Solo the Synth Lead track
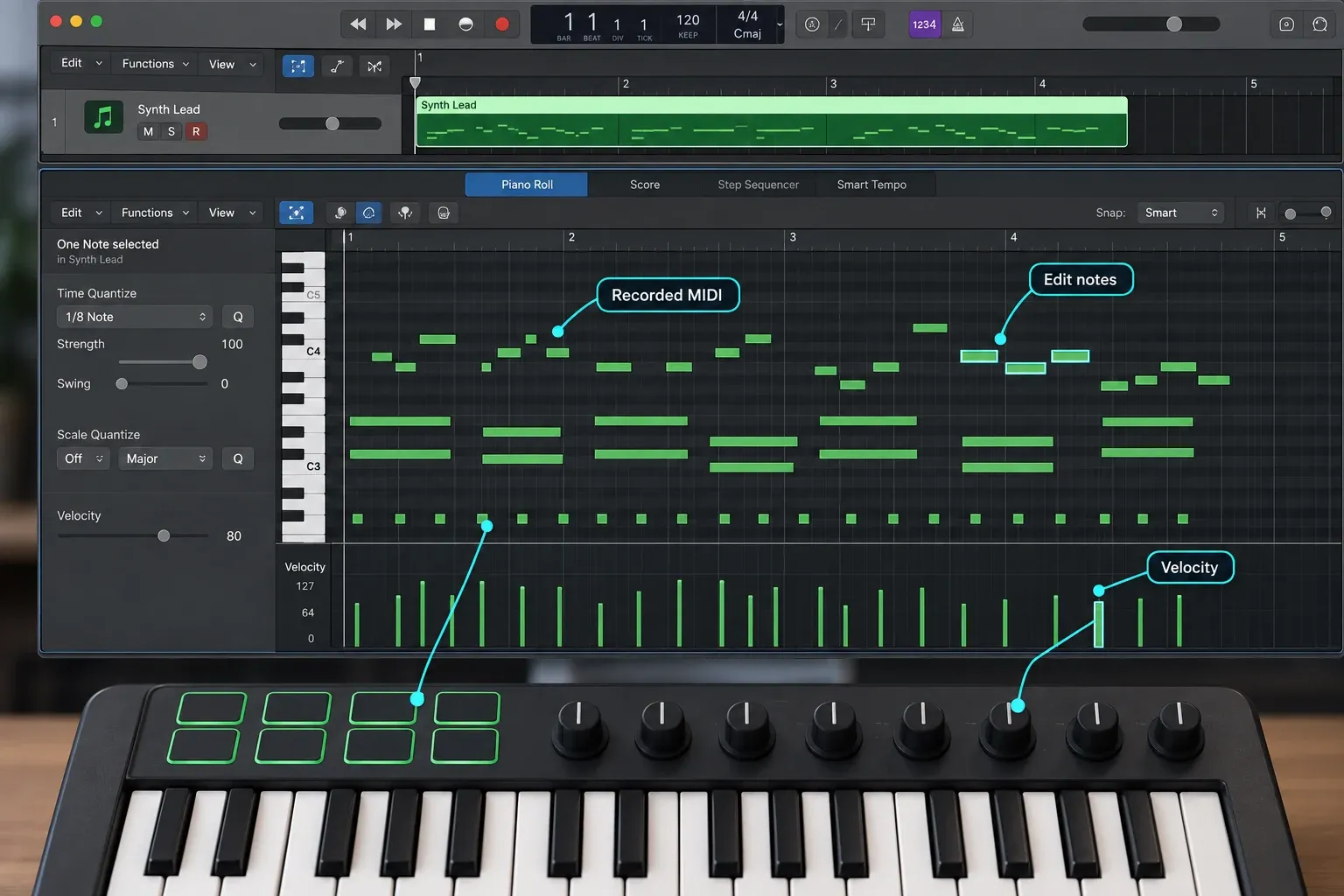The width and height of the screenshot is (1344, 896). coord(171,131)
